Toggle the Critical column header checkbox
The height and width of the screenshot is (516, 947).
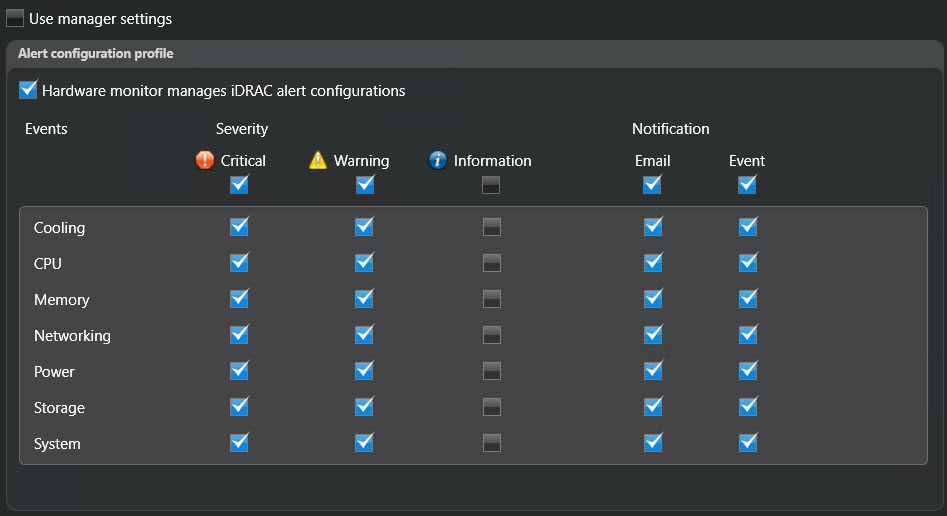click(x=239, y=184)
